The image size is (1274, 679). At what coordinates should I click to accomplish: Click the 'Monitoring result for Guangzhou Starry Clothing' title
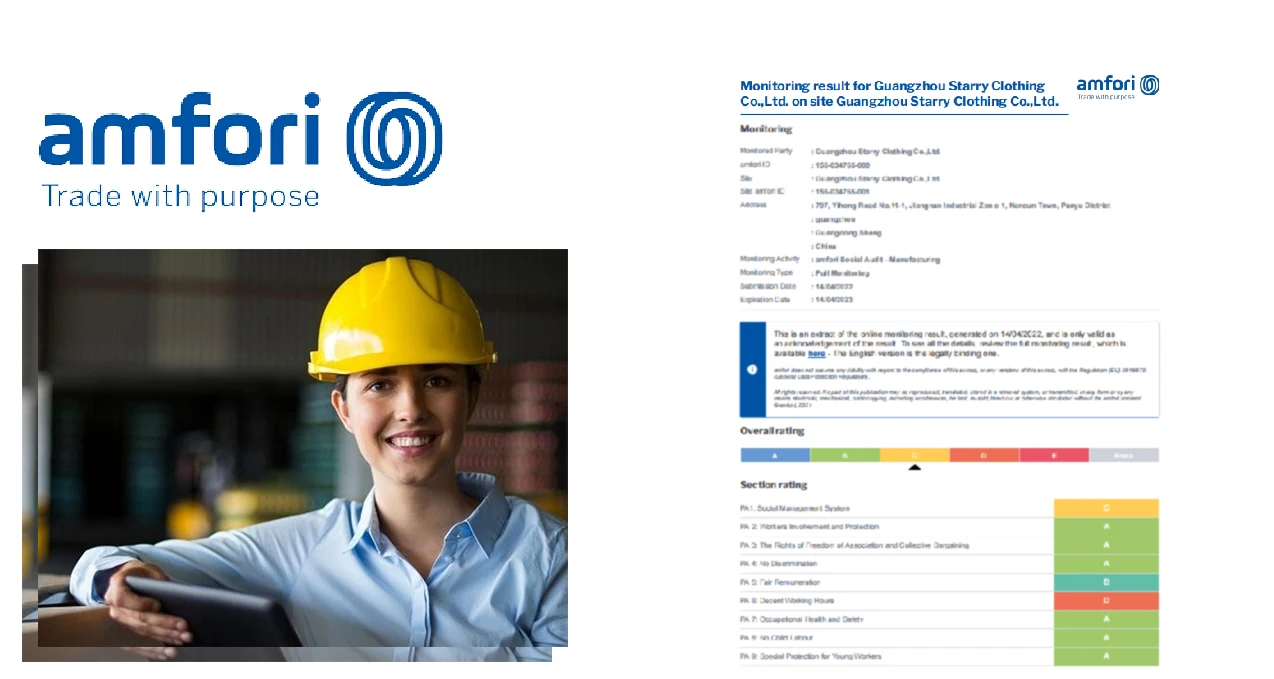pyautogui.click(x=899, y=93)
